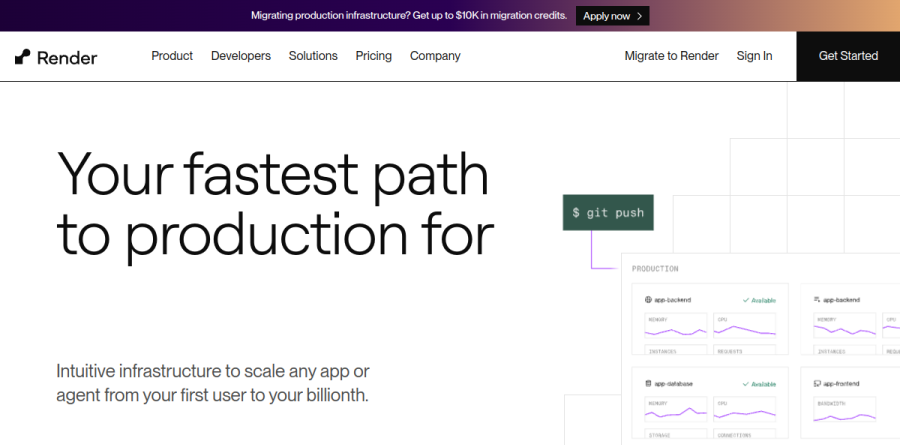900x445 pixels.
Task: Click the 'Your fastest path' headline
Action: pyautogui.click(x=276, y=204)
